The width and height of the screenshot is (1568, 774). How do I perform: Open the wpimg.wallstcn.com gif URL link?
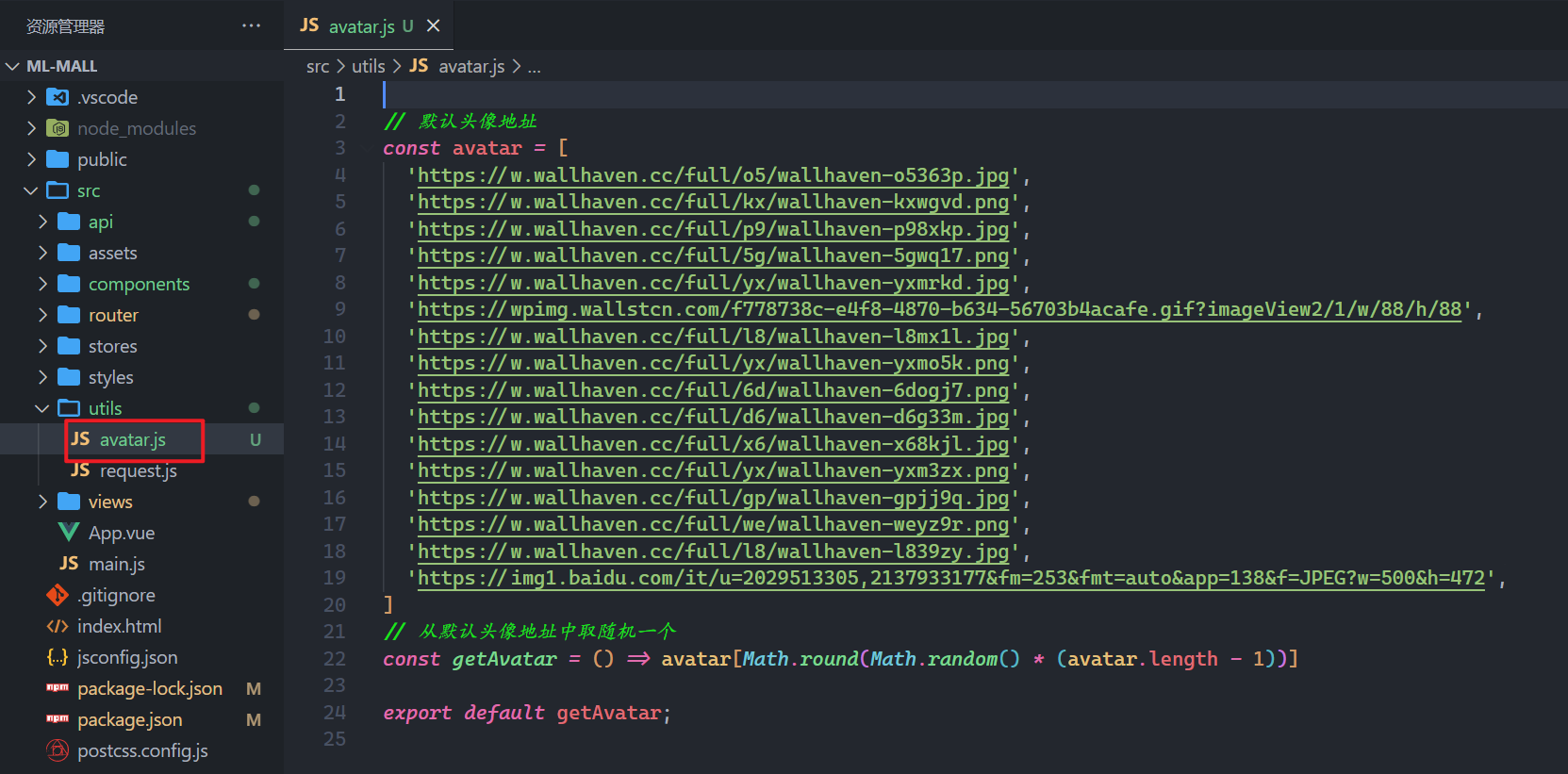(x=939, y=309)
